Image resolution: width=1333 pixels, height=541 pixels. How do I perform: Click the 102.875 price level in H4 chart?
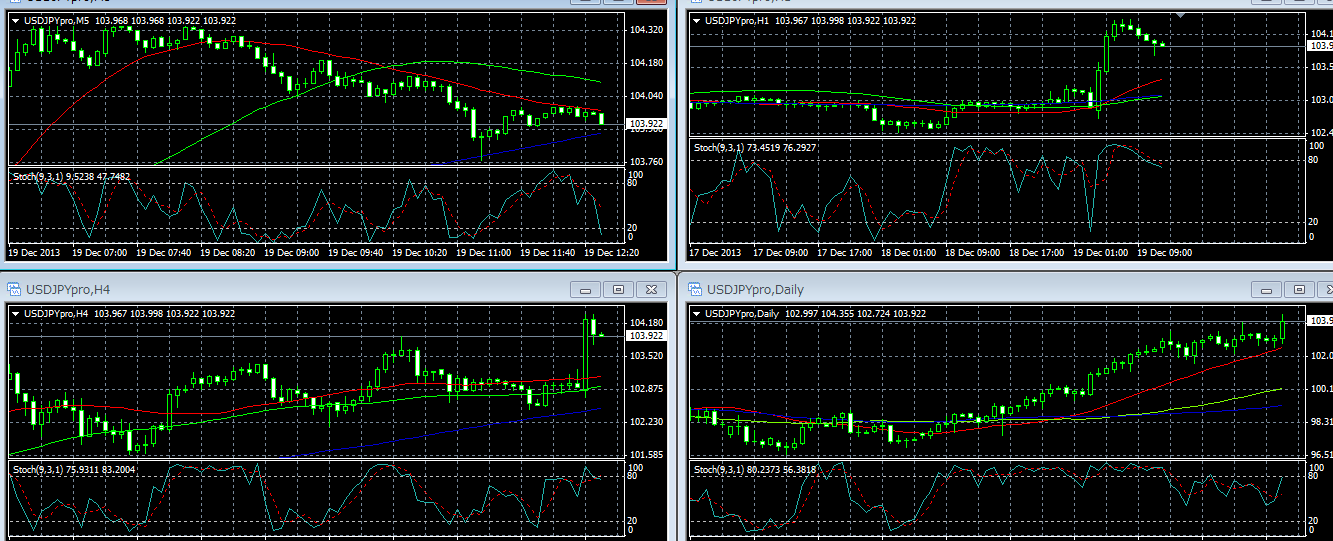coord(649,389)
